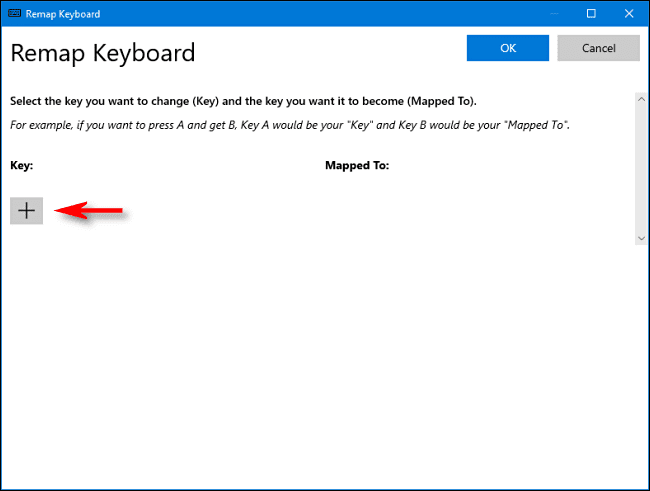This screenshot has height=491, width=650.
Task: Select the "Mapped To:" column label
Action: click(357, 165)
